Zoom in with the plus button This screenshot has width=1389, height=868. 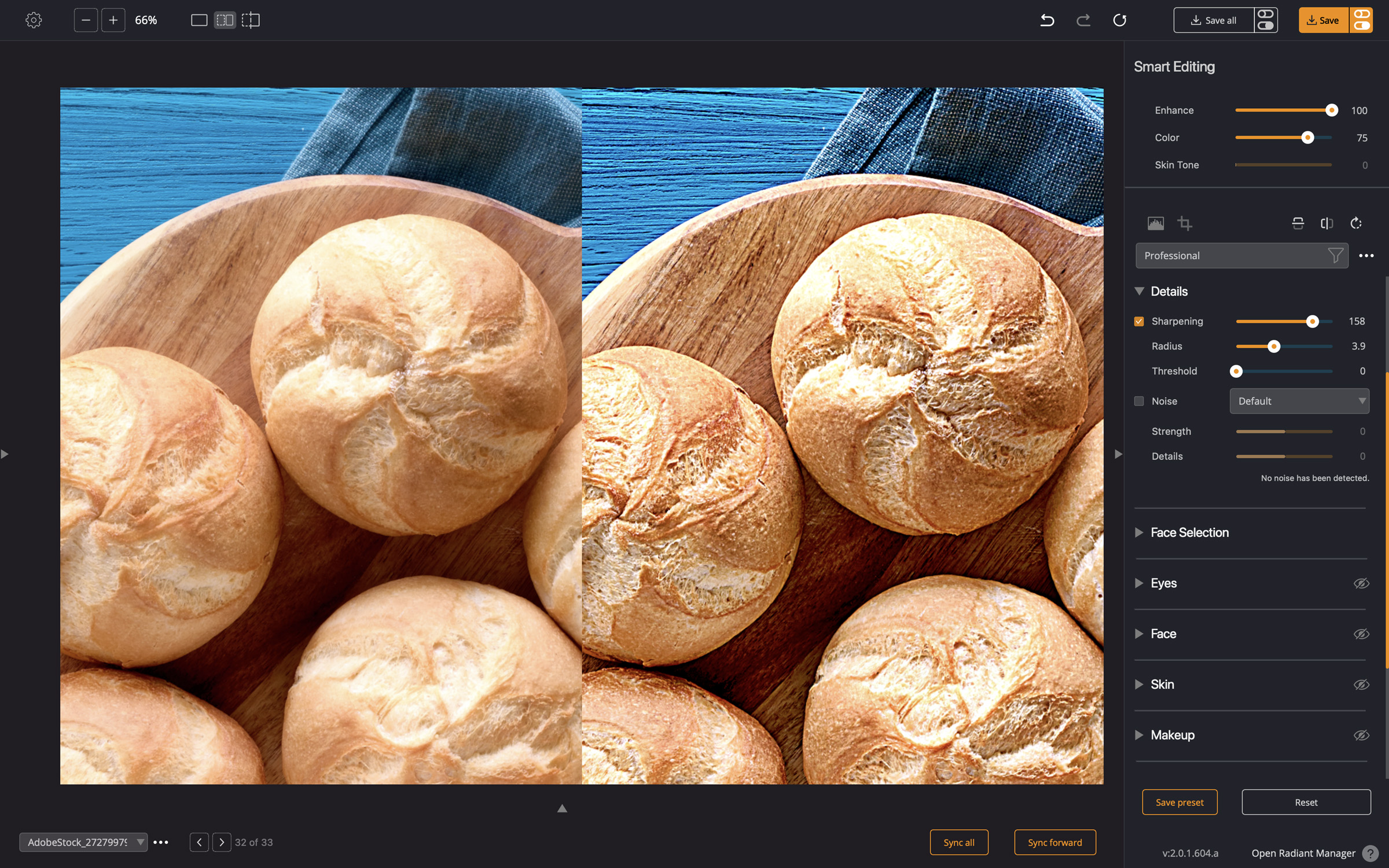(x=113, y=20)
